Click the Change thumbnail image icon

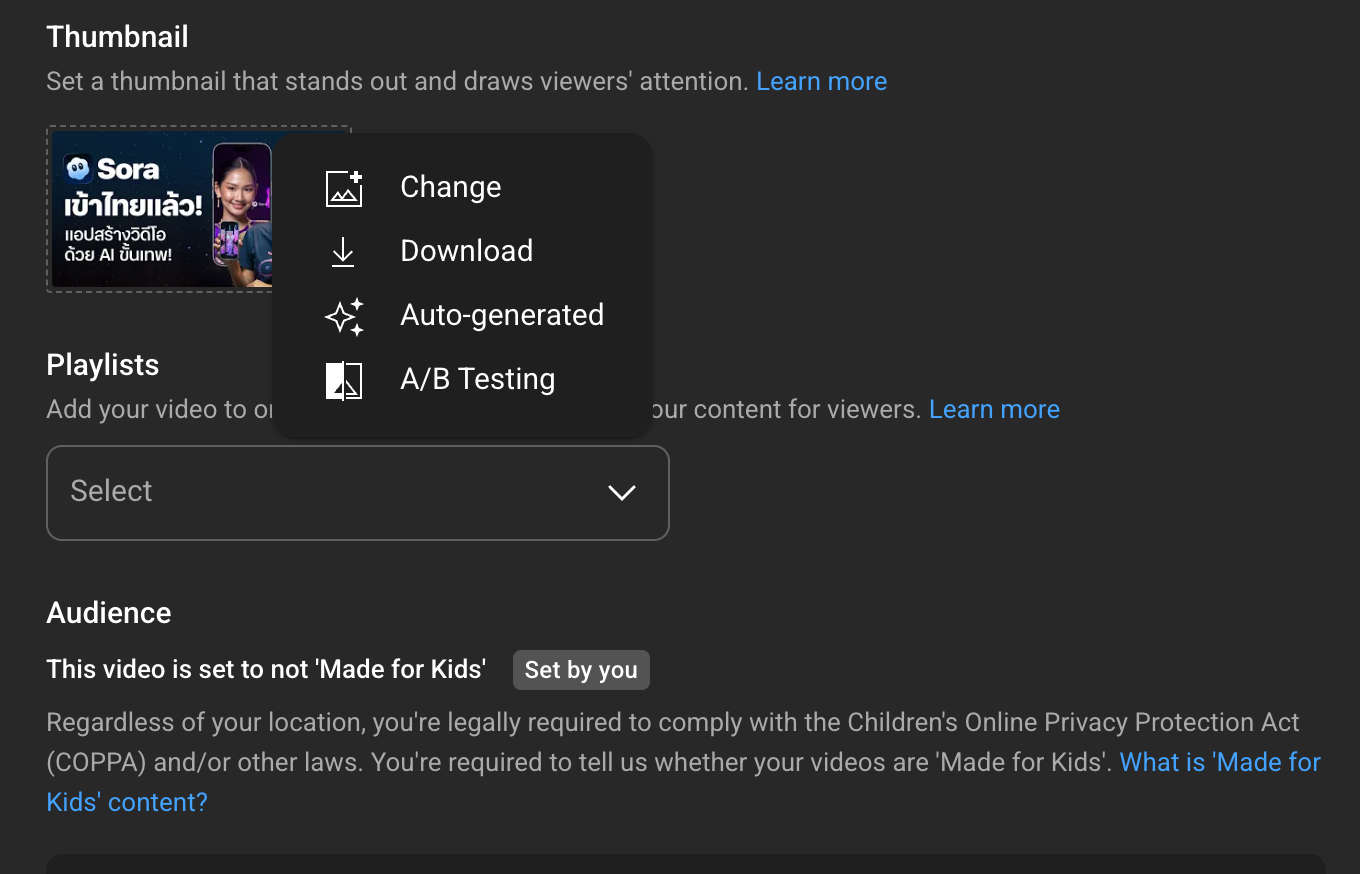(x=344, y=188)
